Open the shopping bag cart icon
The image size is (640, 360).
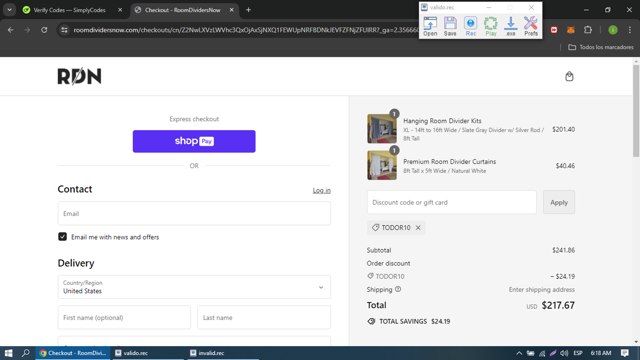point(569,76)
